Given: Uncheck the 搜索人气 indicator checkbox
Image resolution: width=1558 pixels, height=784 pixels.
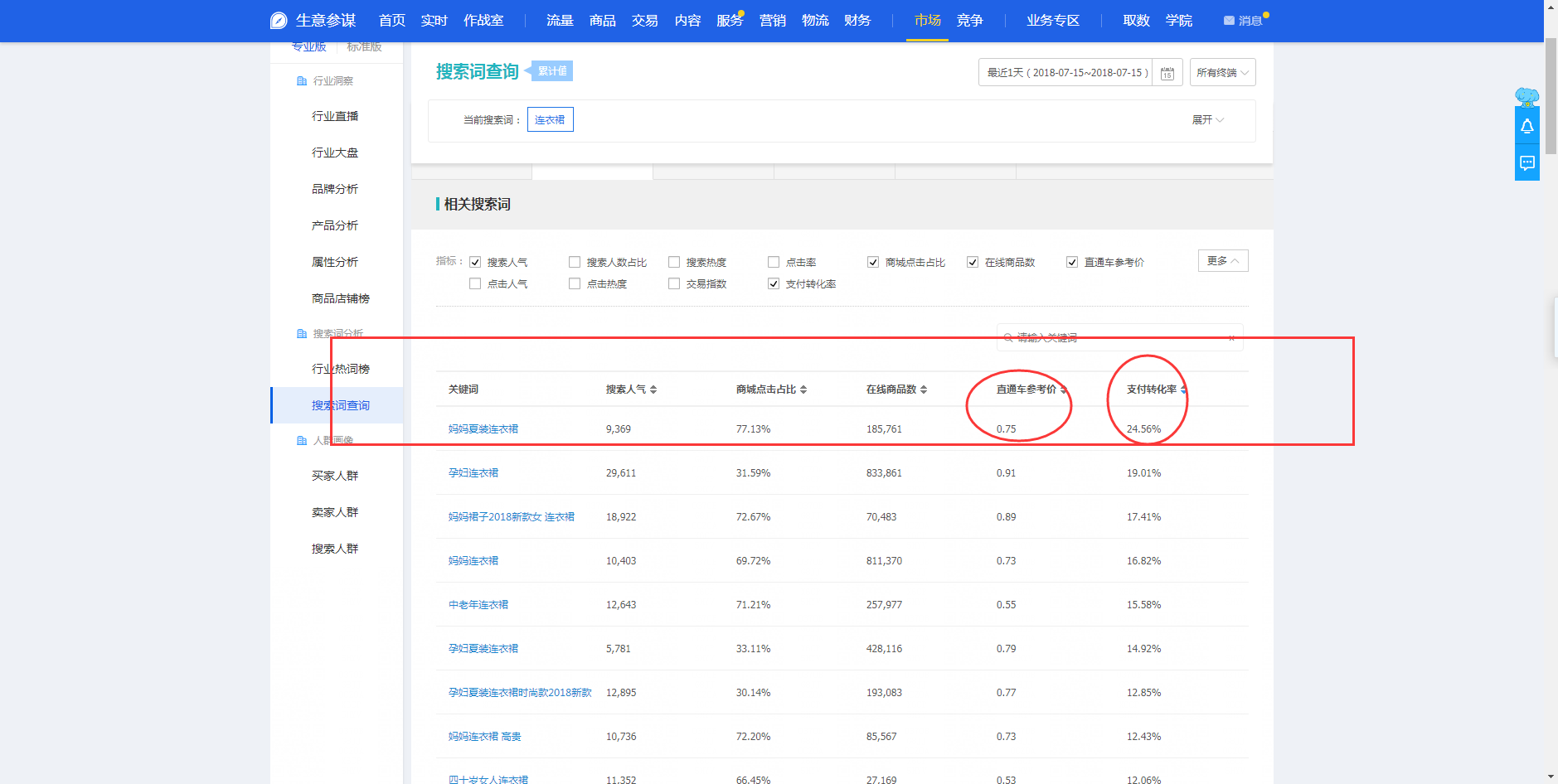Looking at the screenshot, I should click(475, 262).
